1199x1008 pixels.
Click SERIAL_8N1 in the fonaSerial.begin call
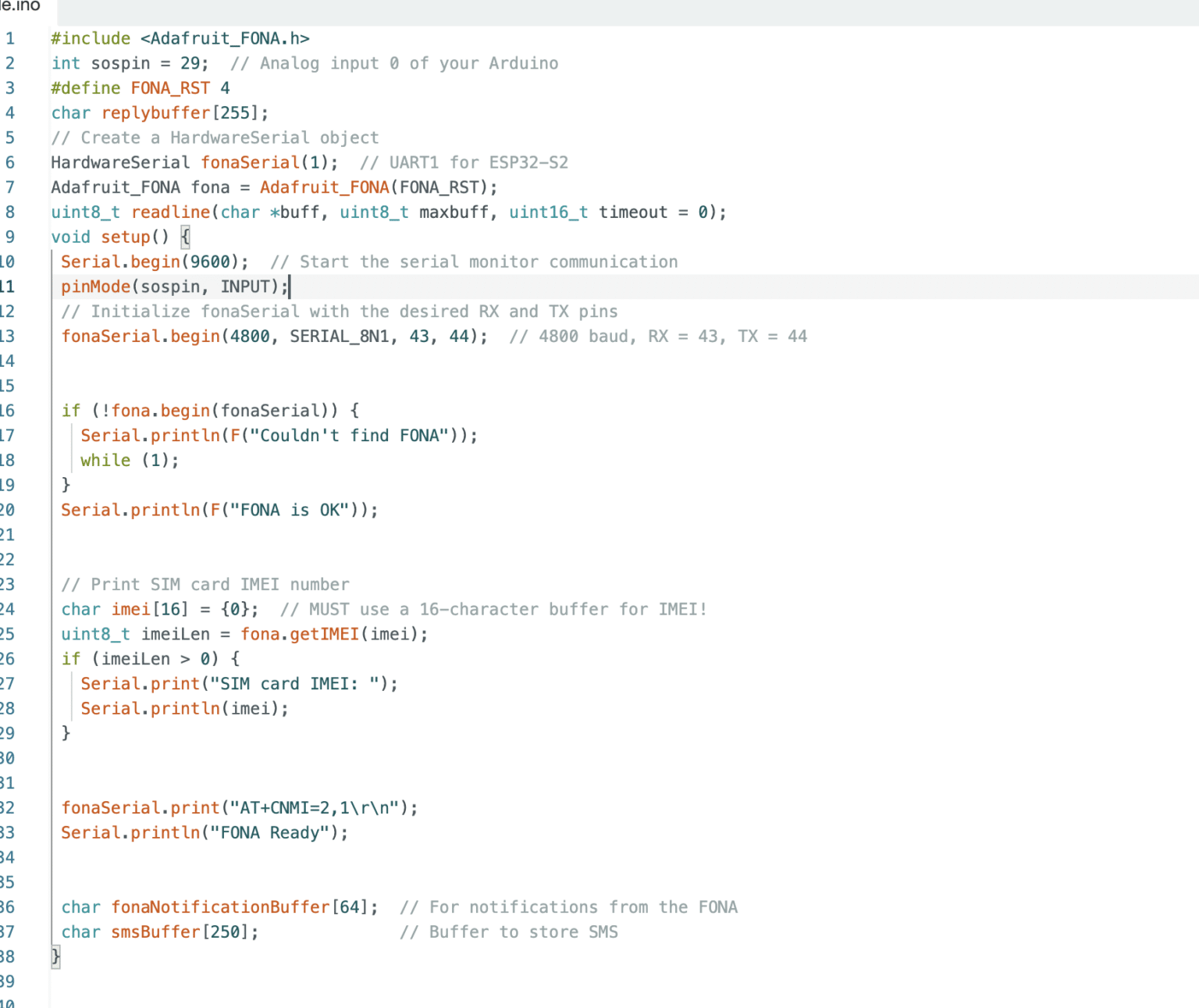tap(340, 337)
